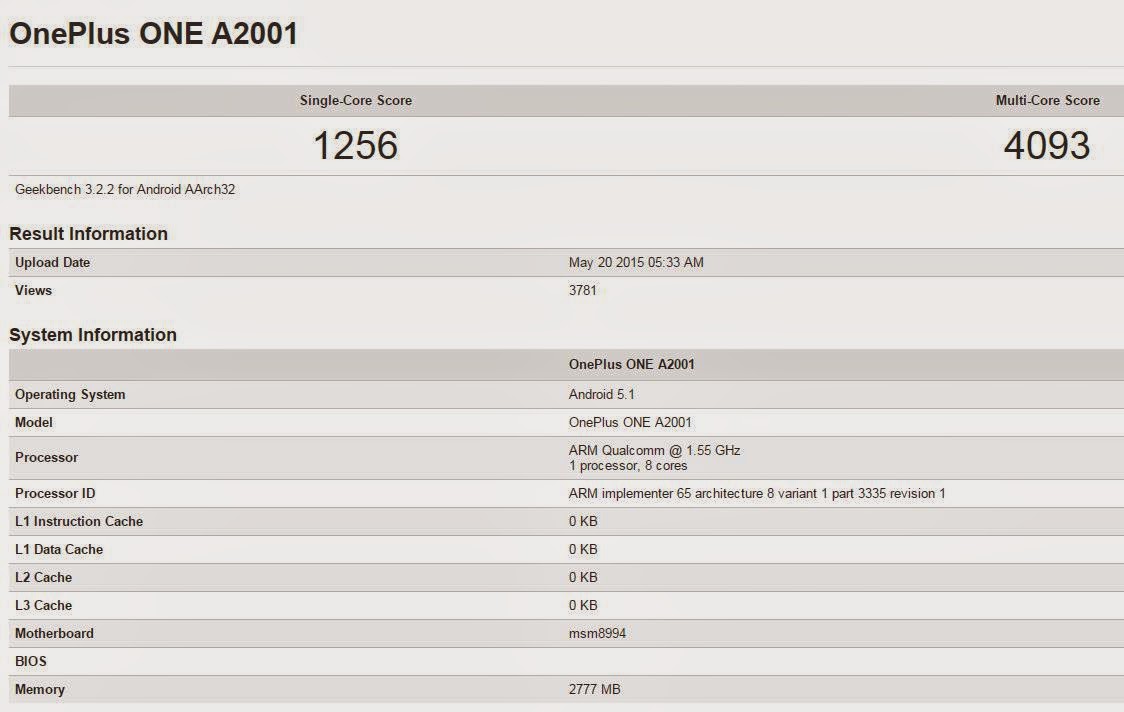Screen dimensions: 1124x712
Task: Select the L3 Cache 0 KB value
Action: (x=583, y=605)
